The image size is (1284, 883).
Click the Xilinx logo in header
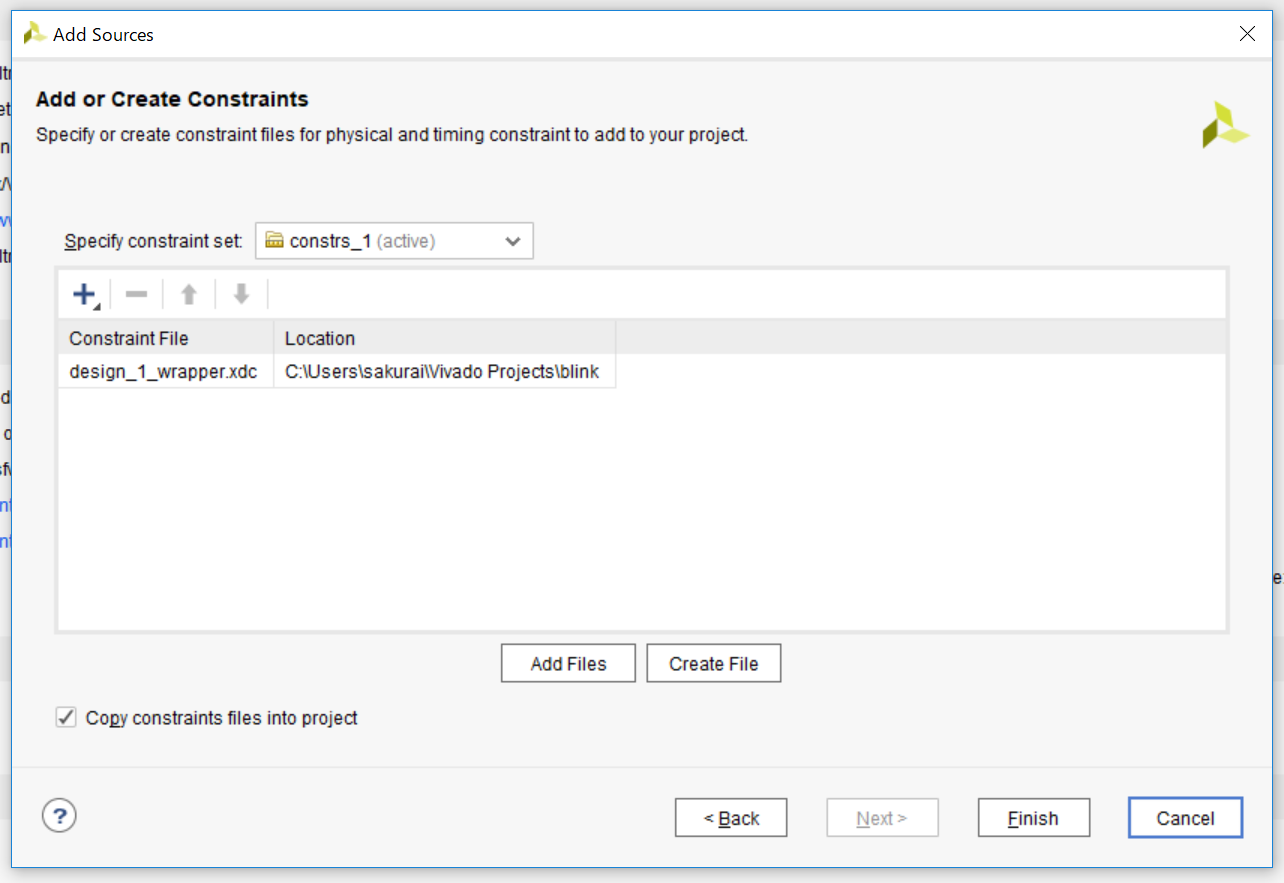point(1224,125)
